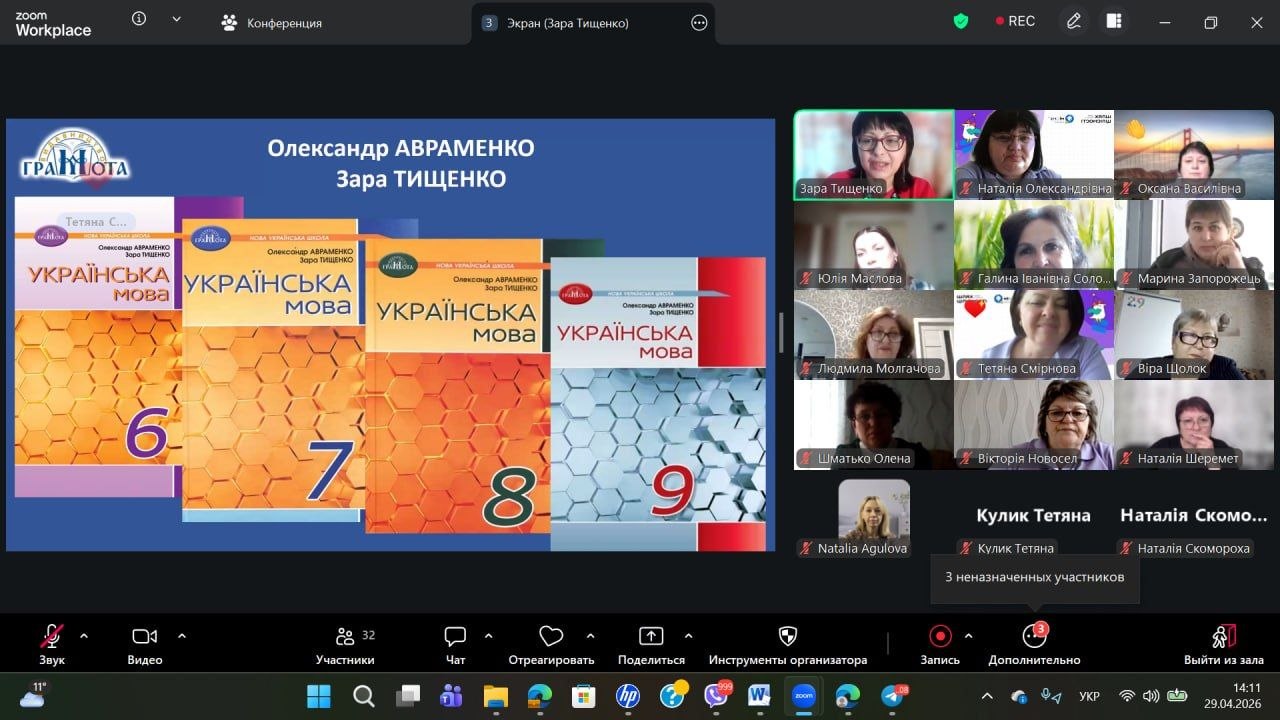
Task: Open File Explorer from the taskbar
Action: pyautogui.click(x=496, y=696)
